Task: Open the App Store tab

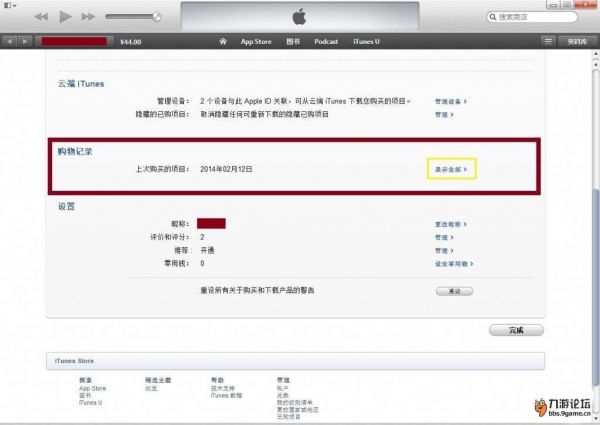Action: tap(254, 41)
